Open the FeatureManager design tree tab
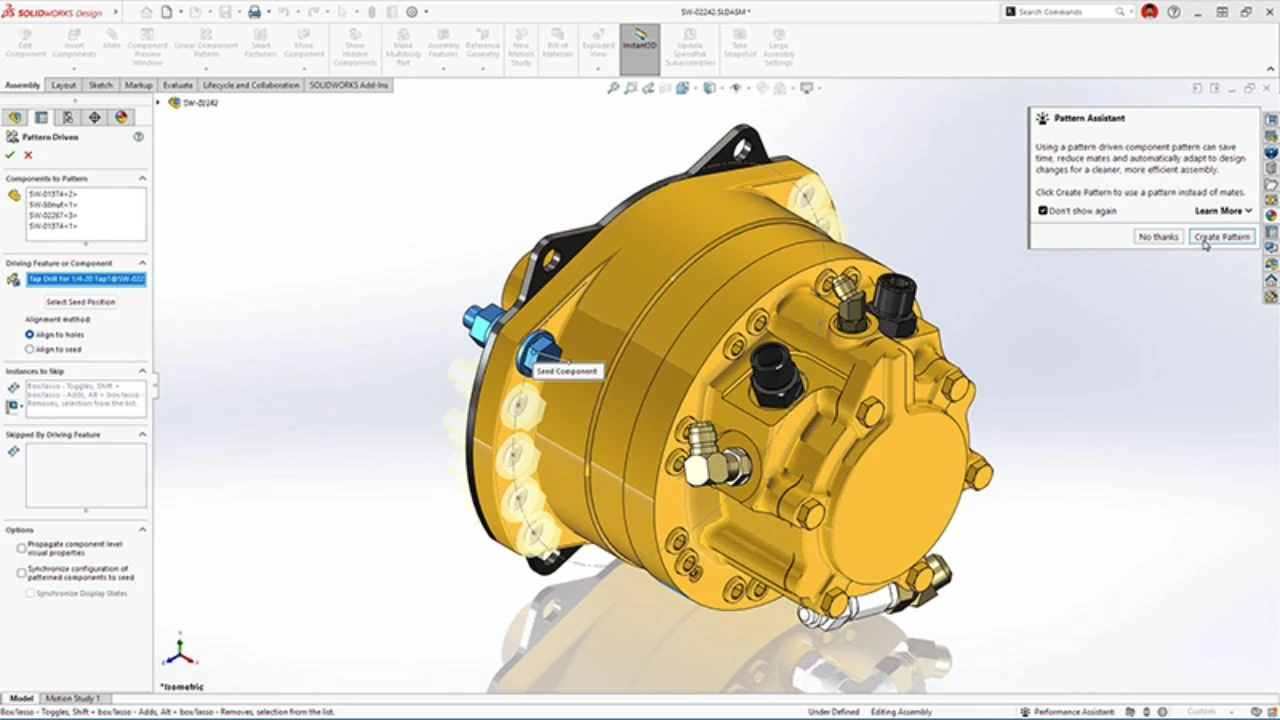This screenshot has height=720, width=1280. [15, 117]
